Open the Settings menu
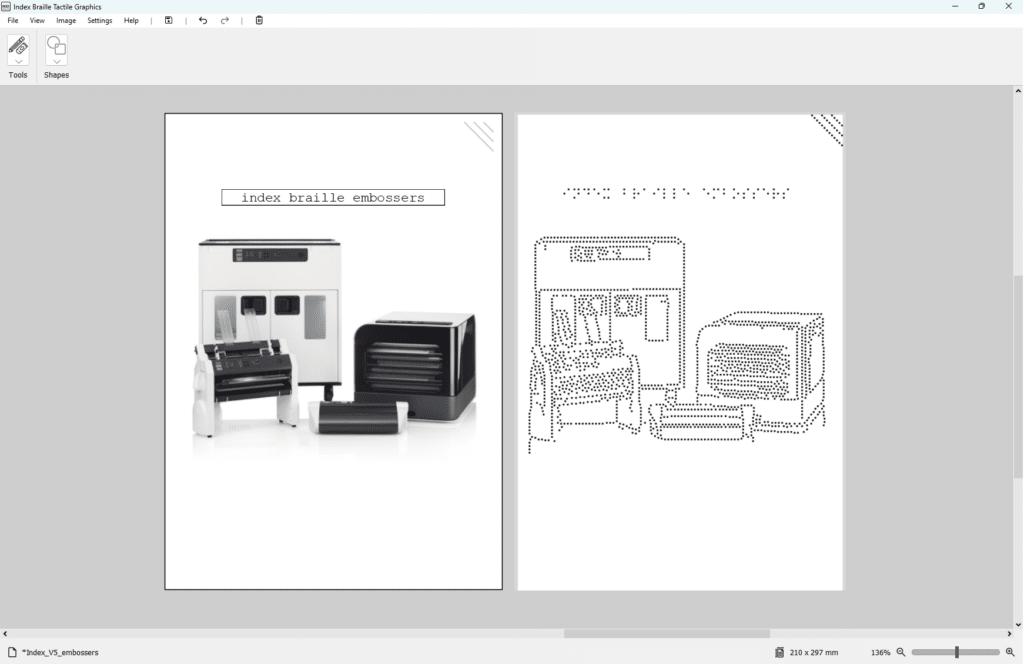The width and height of the screenshot is (1024, 664). click(x=100, y=20)
